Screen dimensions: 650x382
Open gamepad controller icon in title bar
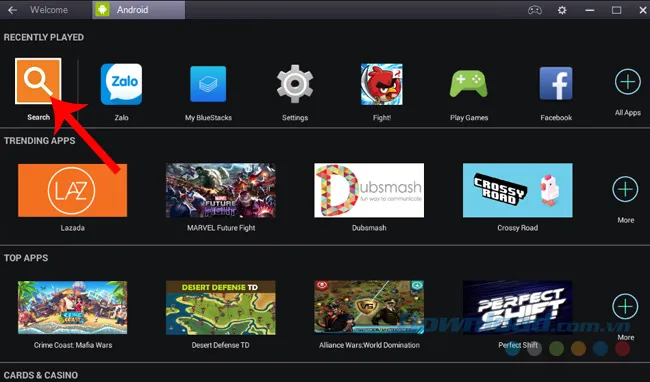pyautogui.click(x=535, y=10)
